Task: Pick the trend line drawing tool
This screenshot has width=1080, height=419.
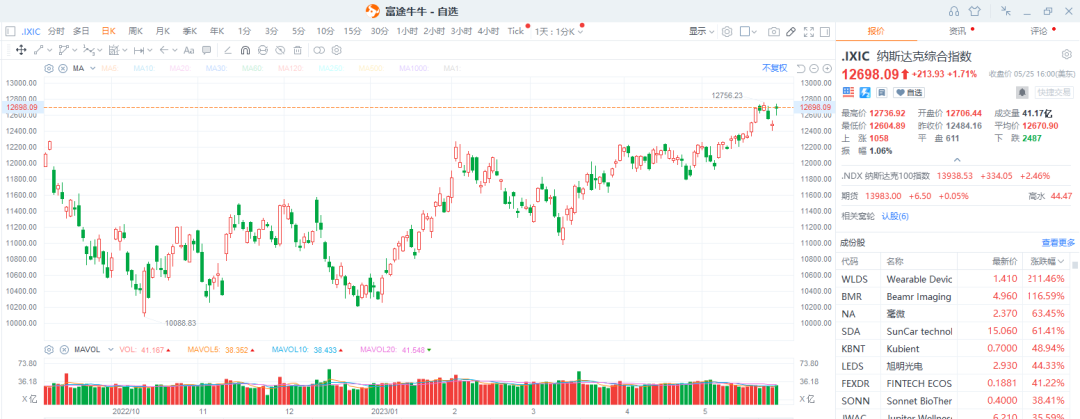Action: point(39,50)
